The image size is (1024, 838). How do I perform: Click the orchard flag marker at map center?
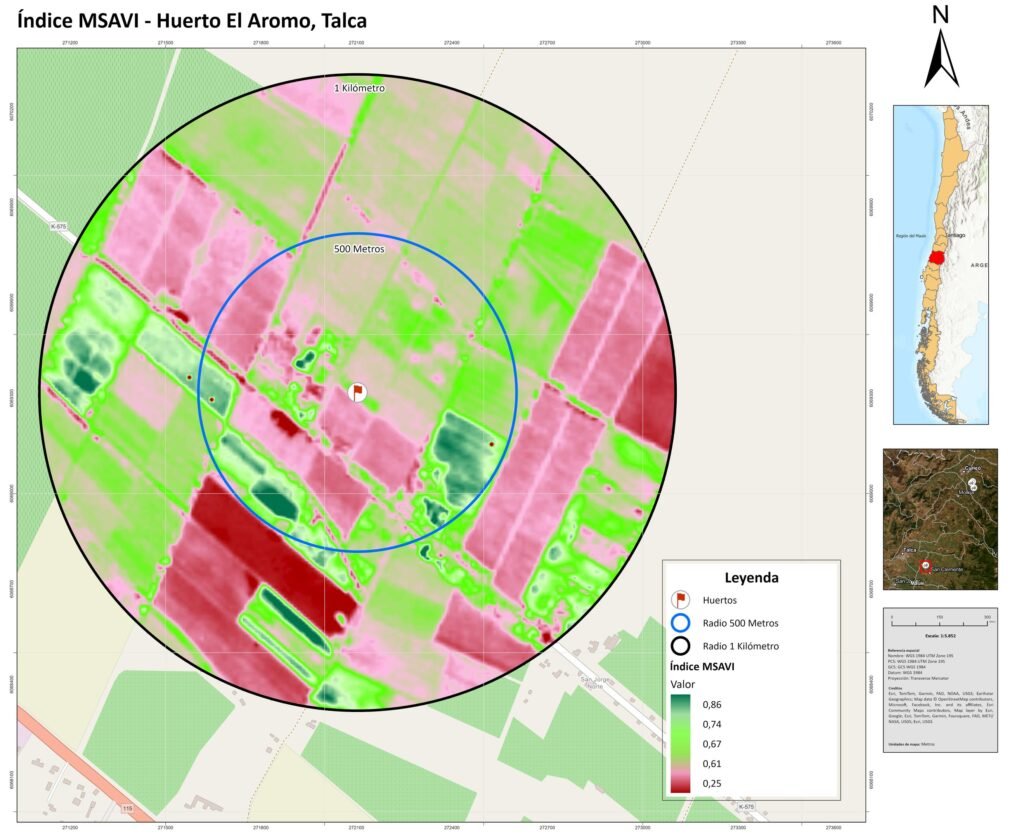tap(357, 392)
